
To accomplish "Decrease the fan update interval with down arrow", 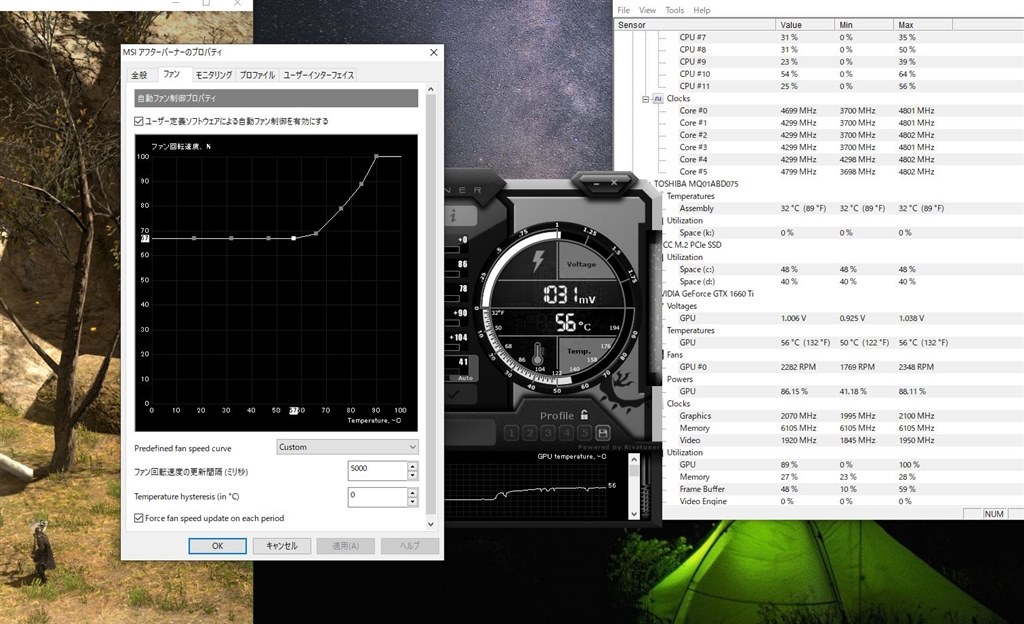I will click(x=412, y=475).
